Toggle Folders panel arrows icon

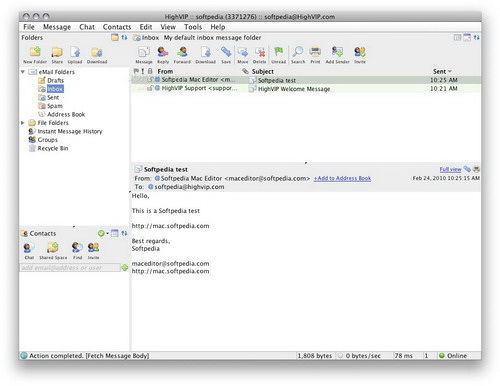click(124, 37)
